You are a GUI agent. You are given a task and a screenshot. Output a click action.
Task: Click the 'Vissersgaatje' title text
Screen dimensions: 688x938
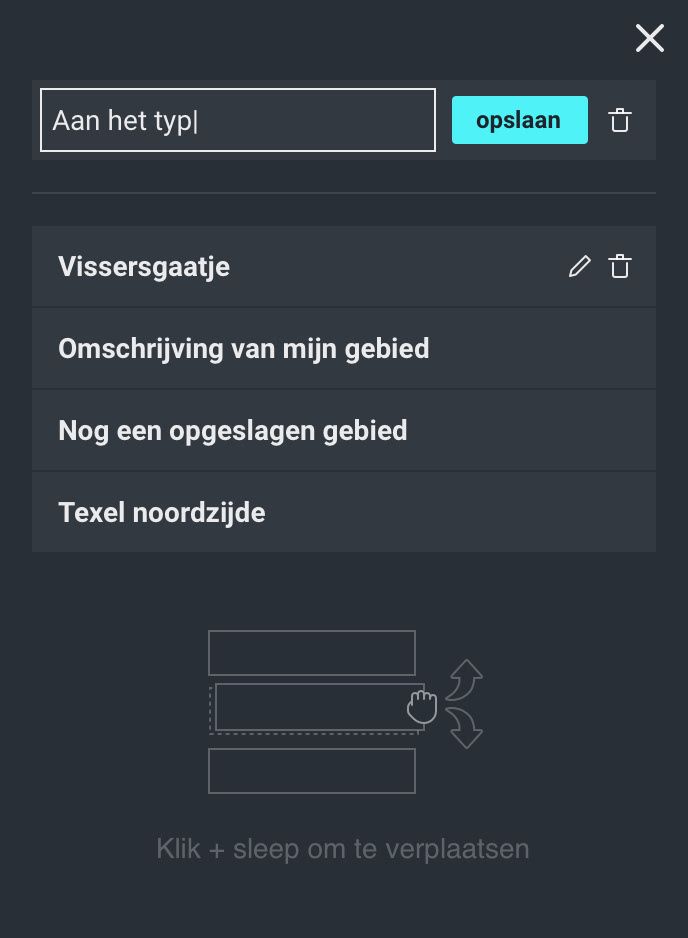[x=144, y=267]
